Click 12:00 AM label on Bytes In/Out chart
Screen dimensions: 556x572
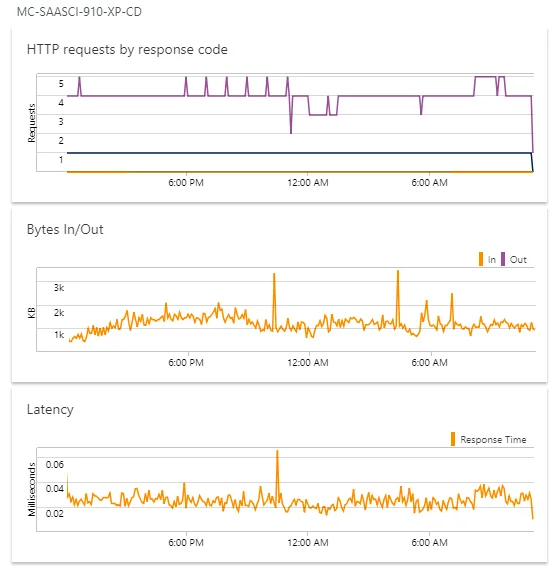click(308, 363)
